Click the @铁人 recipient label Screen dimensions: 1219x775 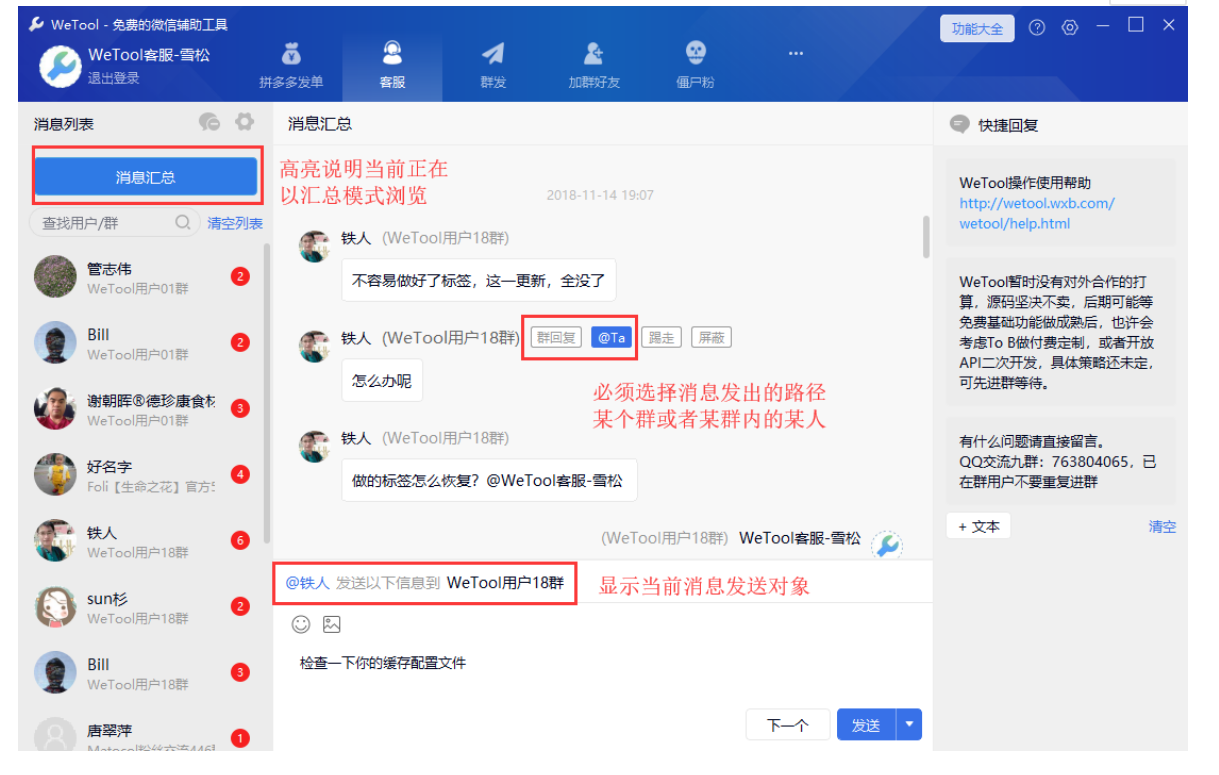click(308, 583)
